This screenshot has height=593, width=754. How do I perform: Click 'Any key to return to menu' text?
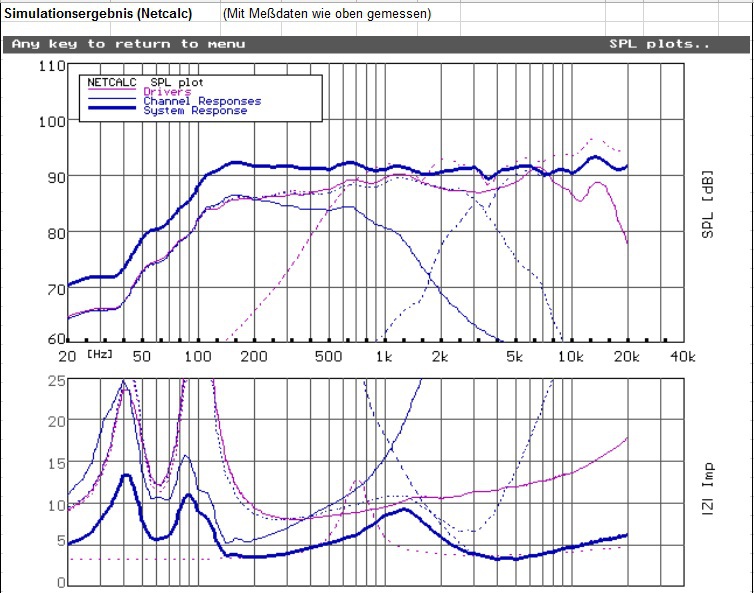[x=126, y=44]
